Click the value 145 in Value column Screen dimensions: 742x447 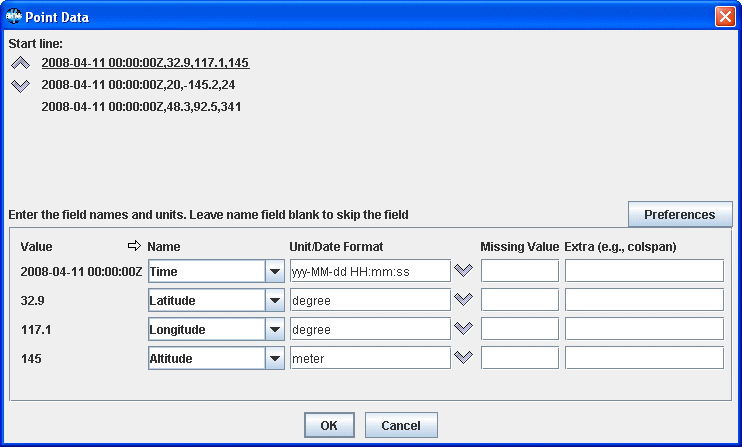[31, 359]
